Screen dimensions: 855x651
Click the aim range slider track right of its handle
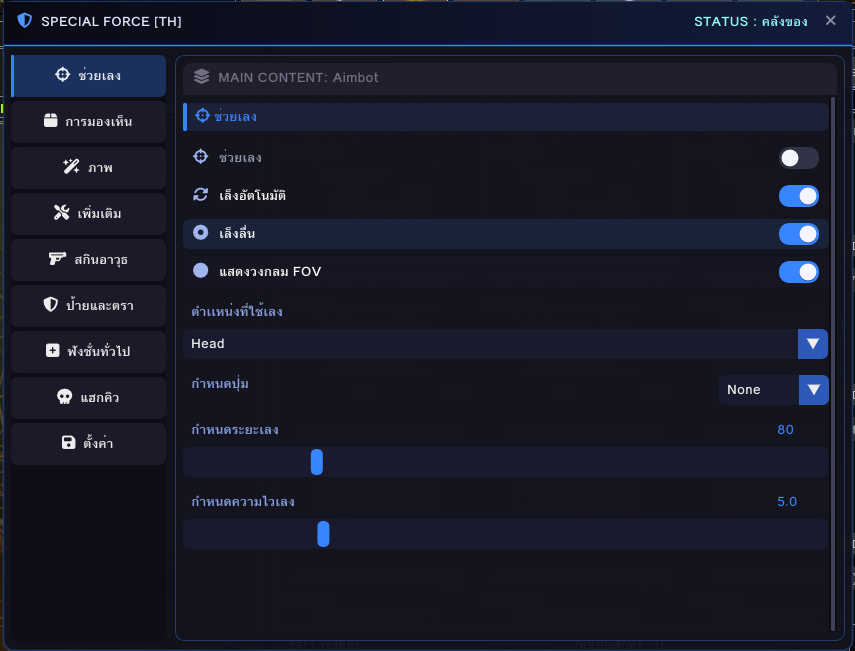tap(575, 462)
